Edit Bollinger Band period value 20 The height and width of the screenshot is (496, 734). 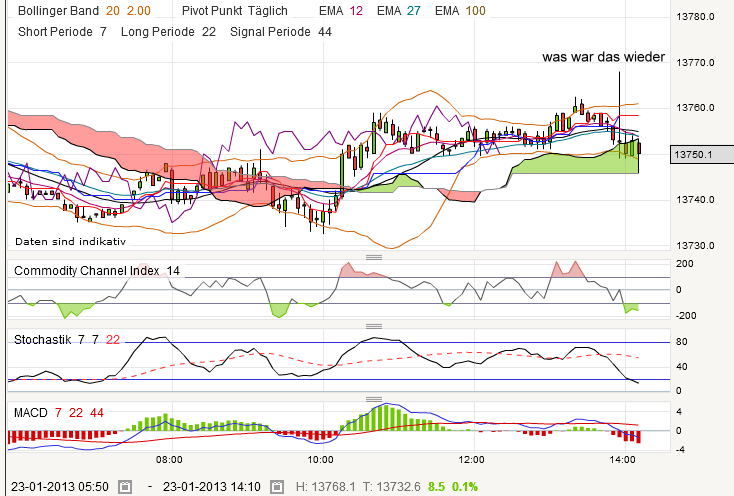[x=112, y=11]
